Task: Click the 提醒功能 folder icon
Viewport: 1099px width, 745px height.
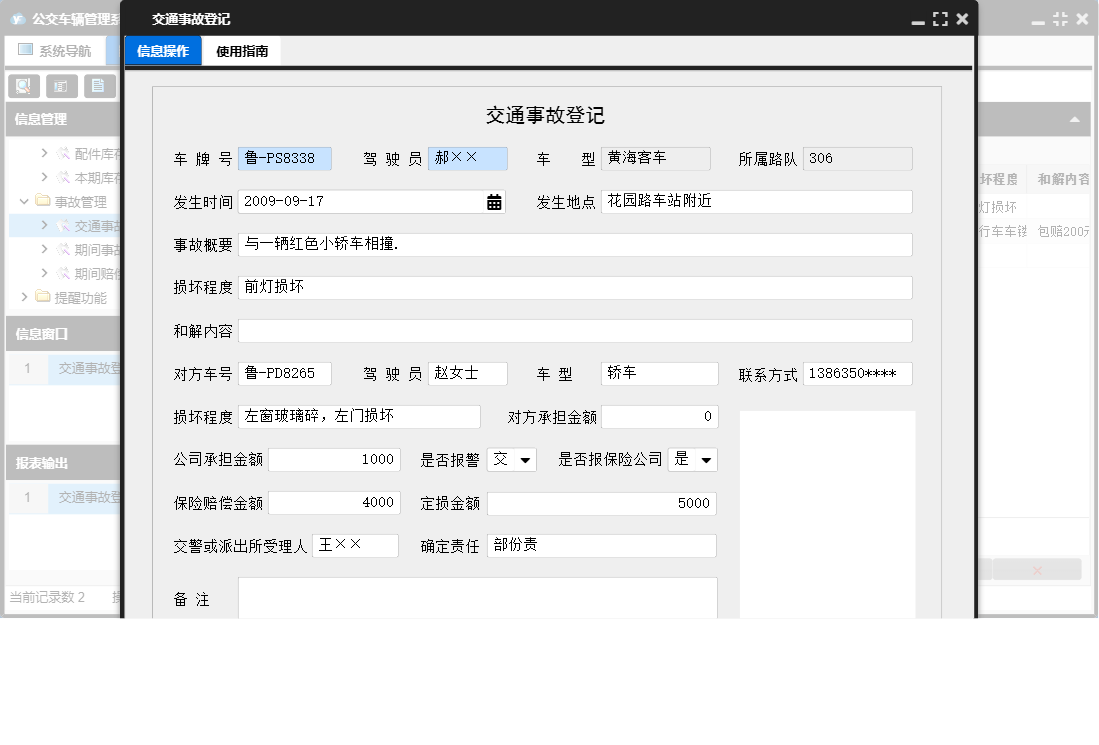Action: [x=43, y=297]
